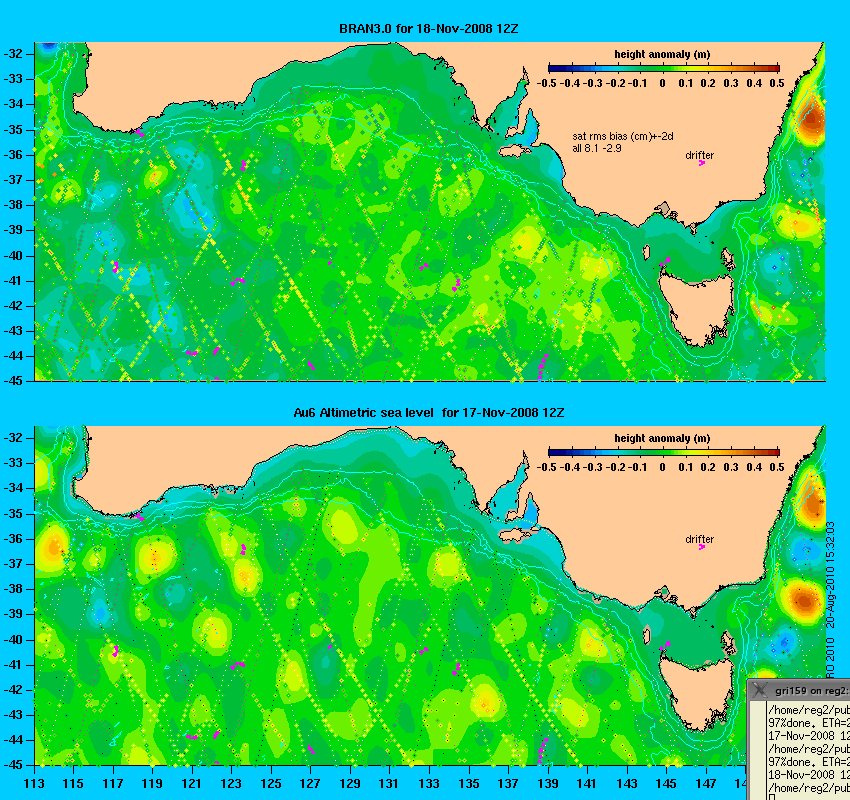The height and width of the screenshot is (800, 850).
Task: Click the longitude label '147'
Action: pyautogui.click(x=706, y=784)
